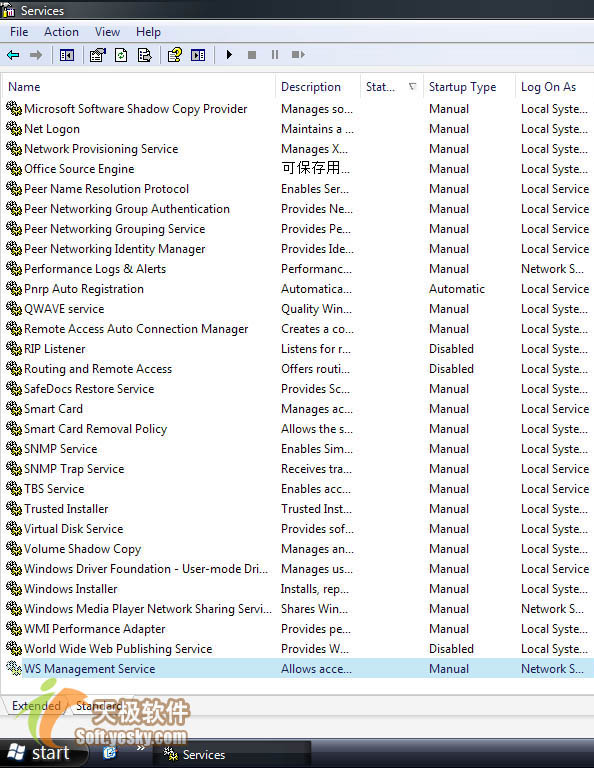Open the View menu
Viewport: 594px width, 768px height.
(107, 32)
